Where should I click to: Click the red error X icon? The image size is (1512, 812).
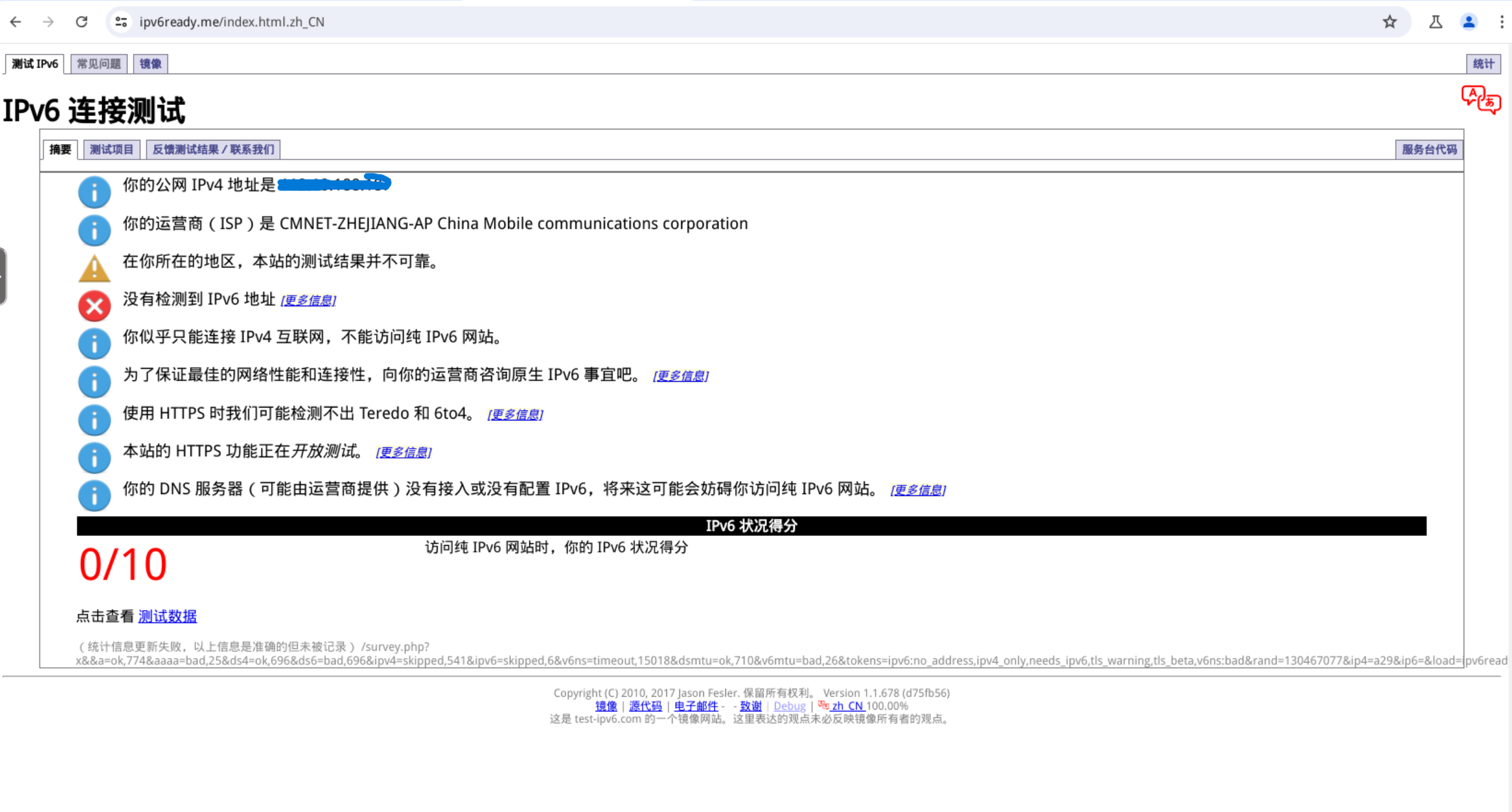[94, 306]
